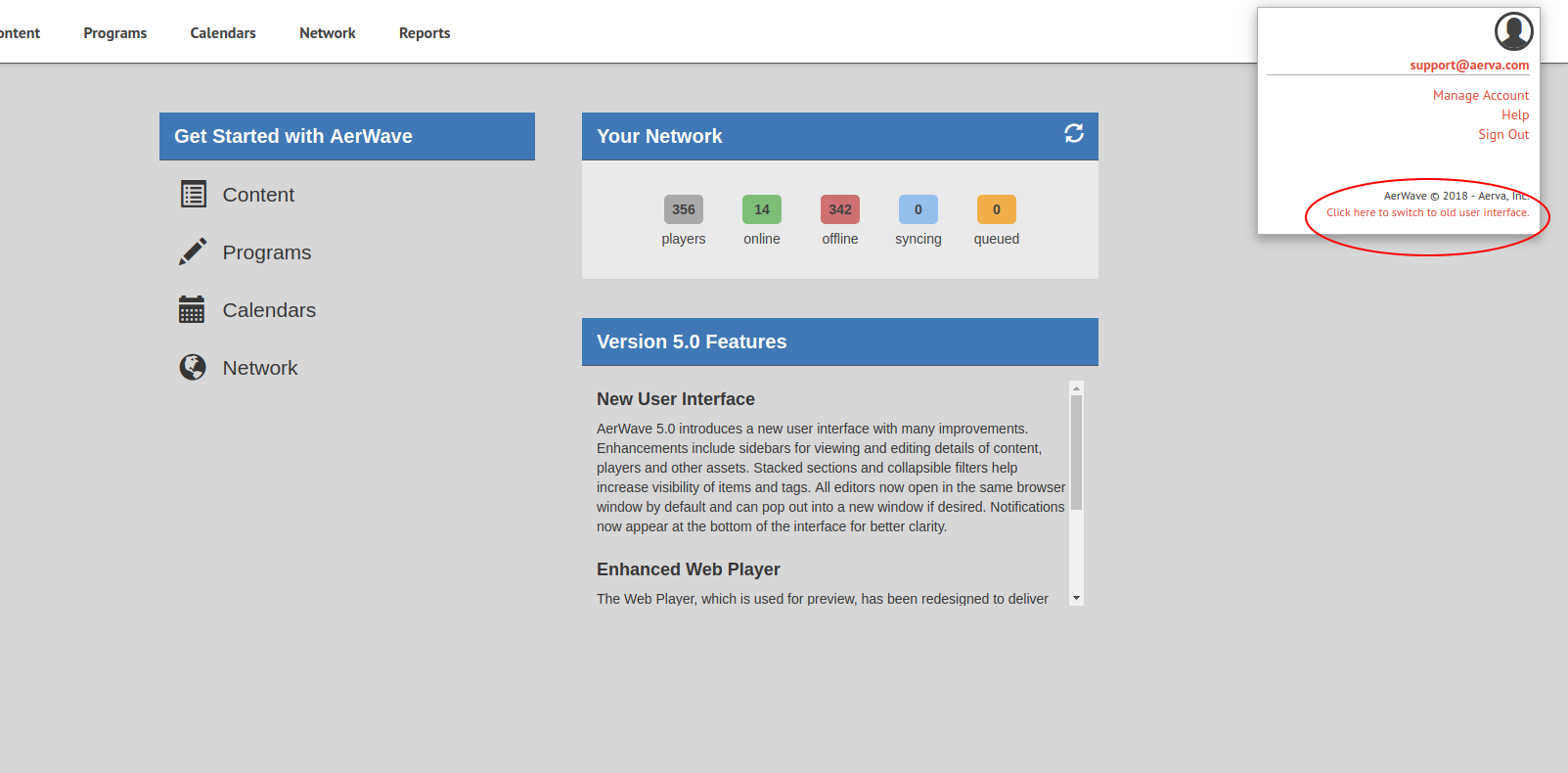Click the 0 syncing badge
Image resolution: width=1568 pixels, height=773 pixels.
[918, 209]
